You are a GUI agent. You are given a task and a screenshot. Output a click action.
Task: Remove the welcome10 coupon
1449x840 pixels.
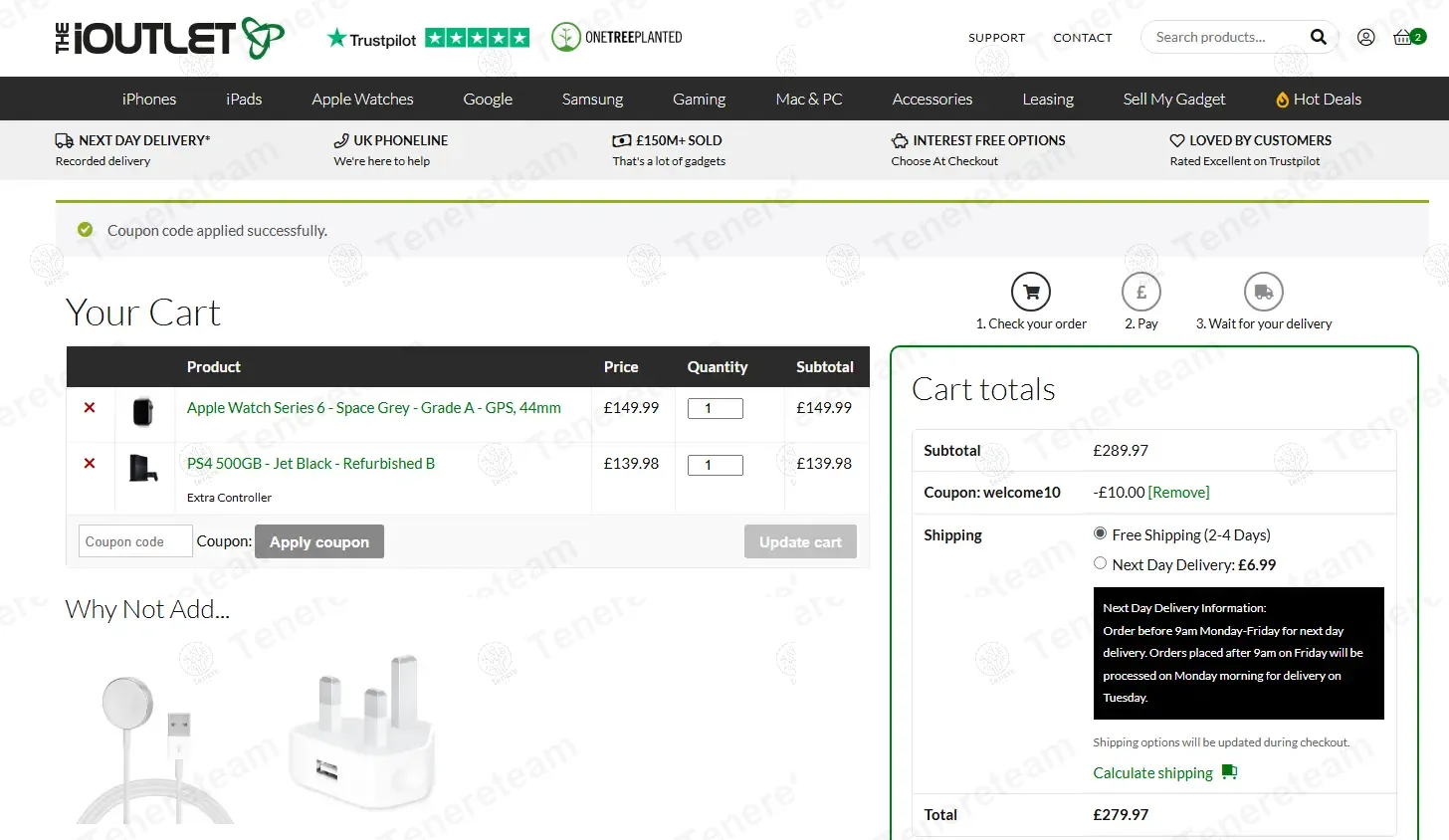pos(1179,492)
